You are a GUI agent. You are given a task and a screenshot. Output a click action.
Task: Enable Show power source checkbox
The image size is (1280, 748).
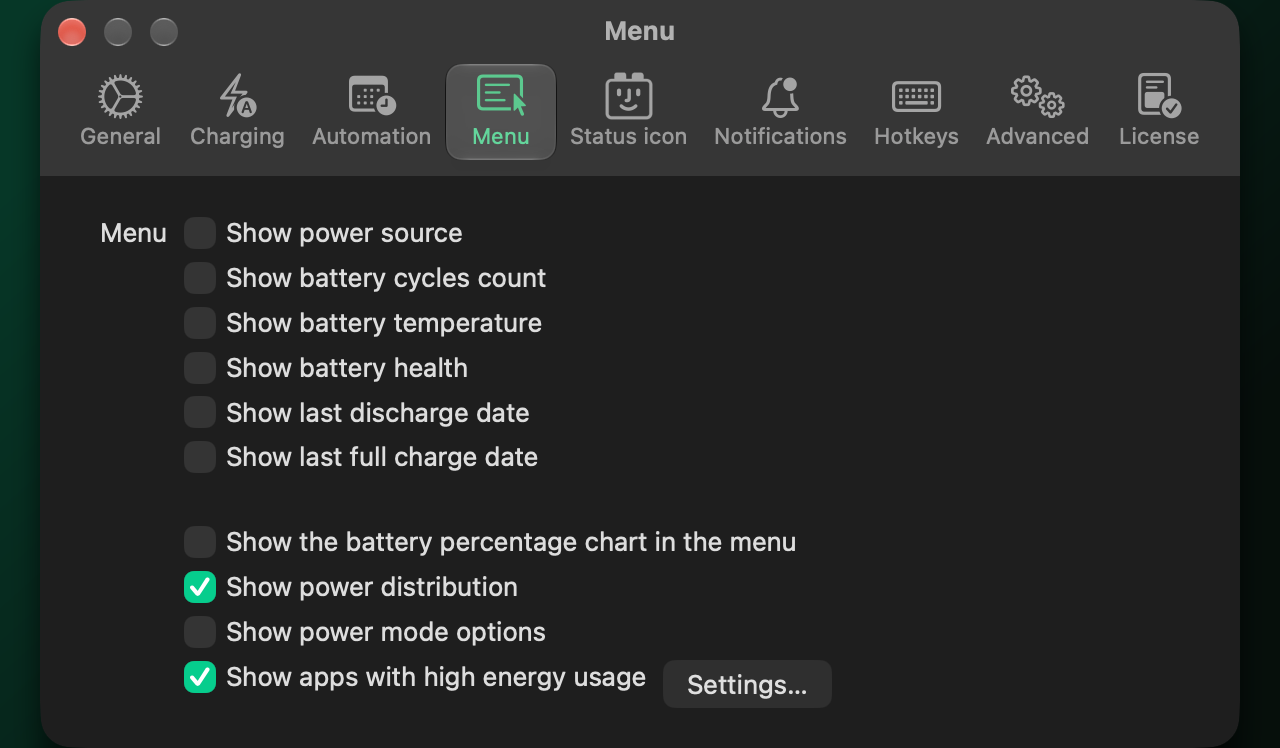[200, 233]
